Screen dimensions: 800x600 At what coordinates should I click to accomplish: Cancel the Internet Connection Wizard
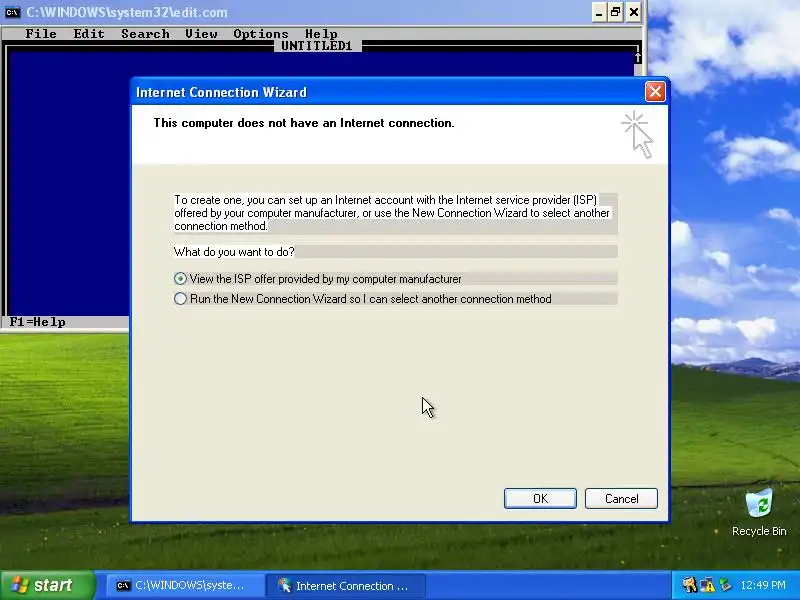click(621, 498)
